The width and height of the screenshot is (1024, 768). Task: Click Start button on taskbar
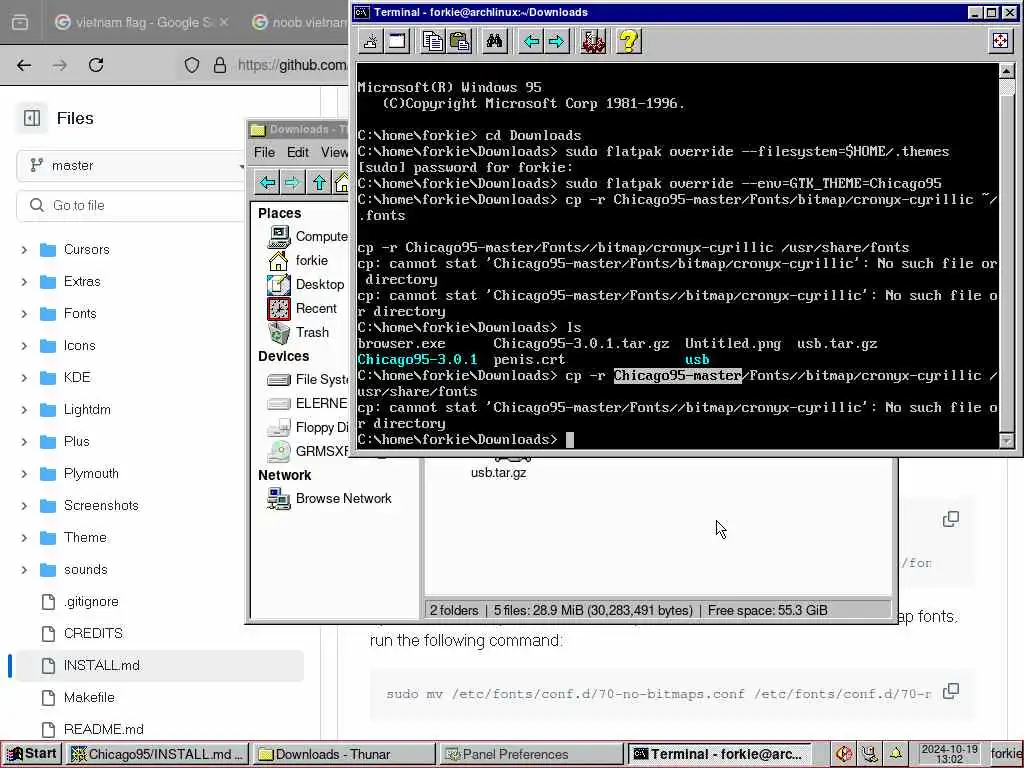(x=32, y=754)
